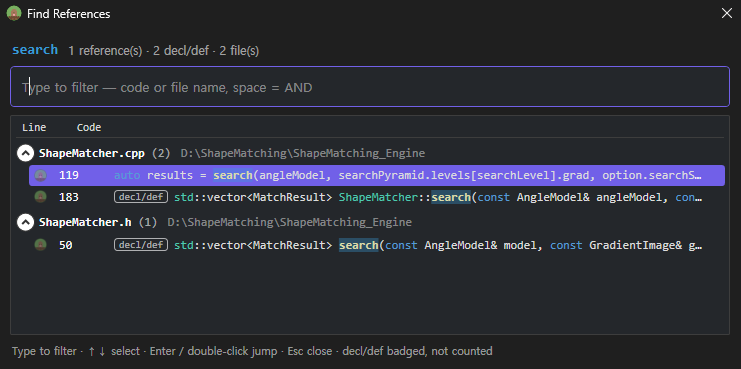The width and height of the screenshot is (741, 369).
Task: Click the reference icon on line 119 row
Action: (41, 175)
